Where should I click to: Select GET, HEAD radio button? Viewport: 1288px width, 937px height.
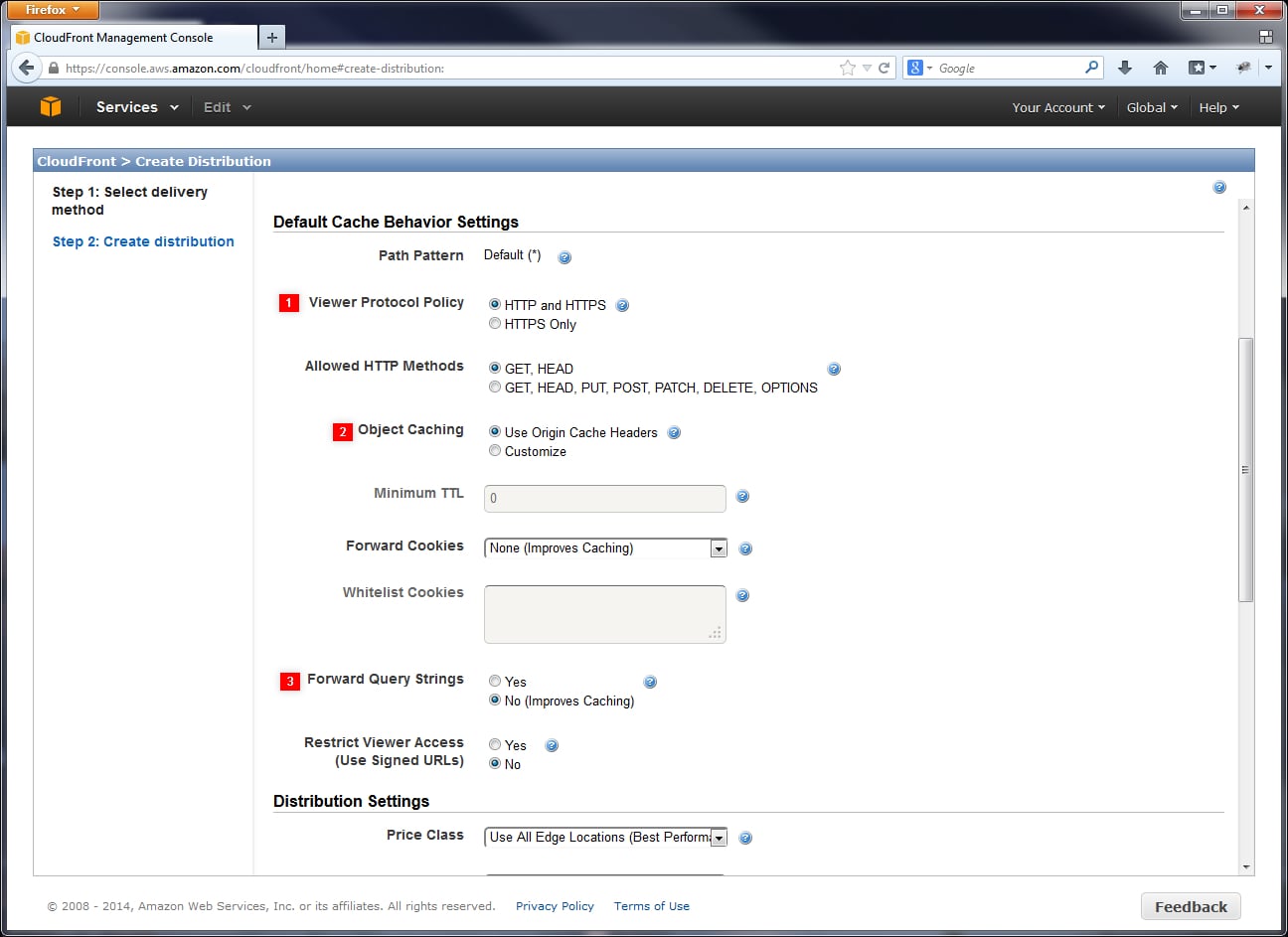coord(495,368)
